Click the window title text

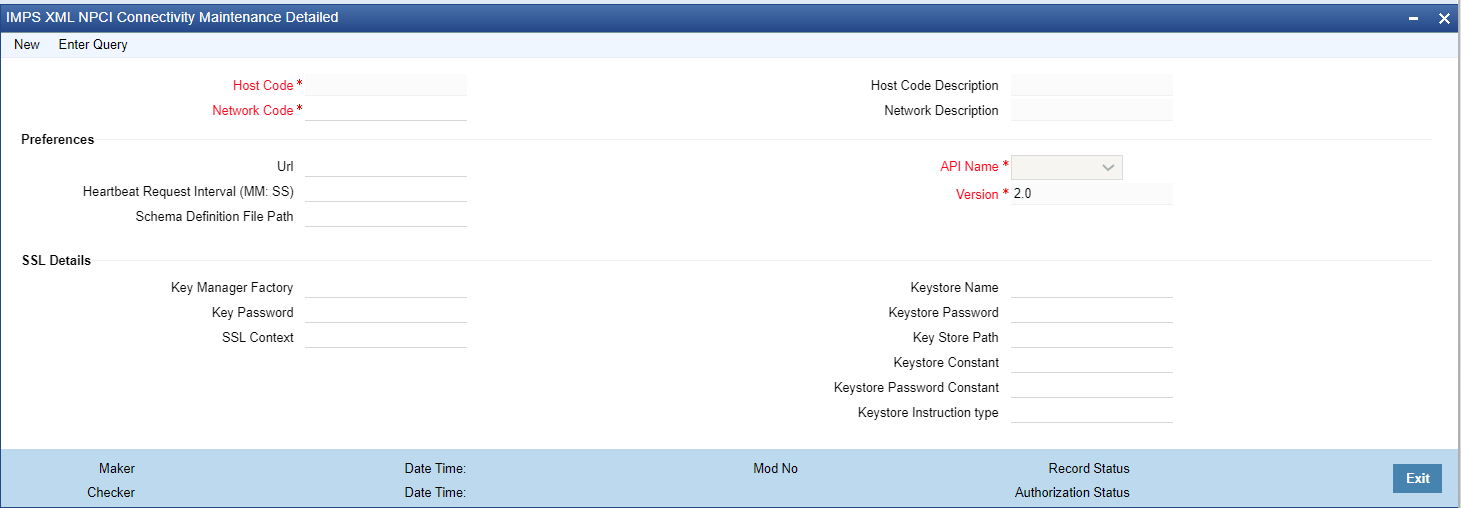pyautogui.click(x=172, y=17)
